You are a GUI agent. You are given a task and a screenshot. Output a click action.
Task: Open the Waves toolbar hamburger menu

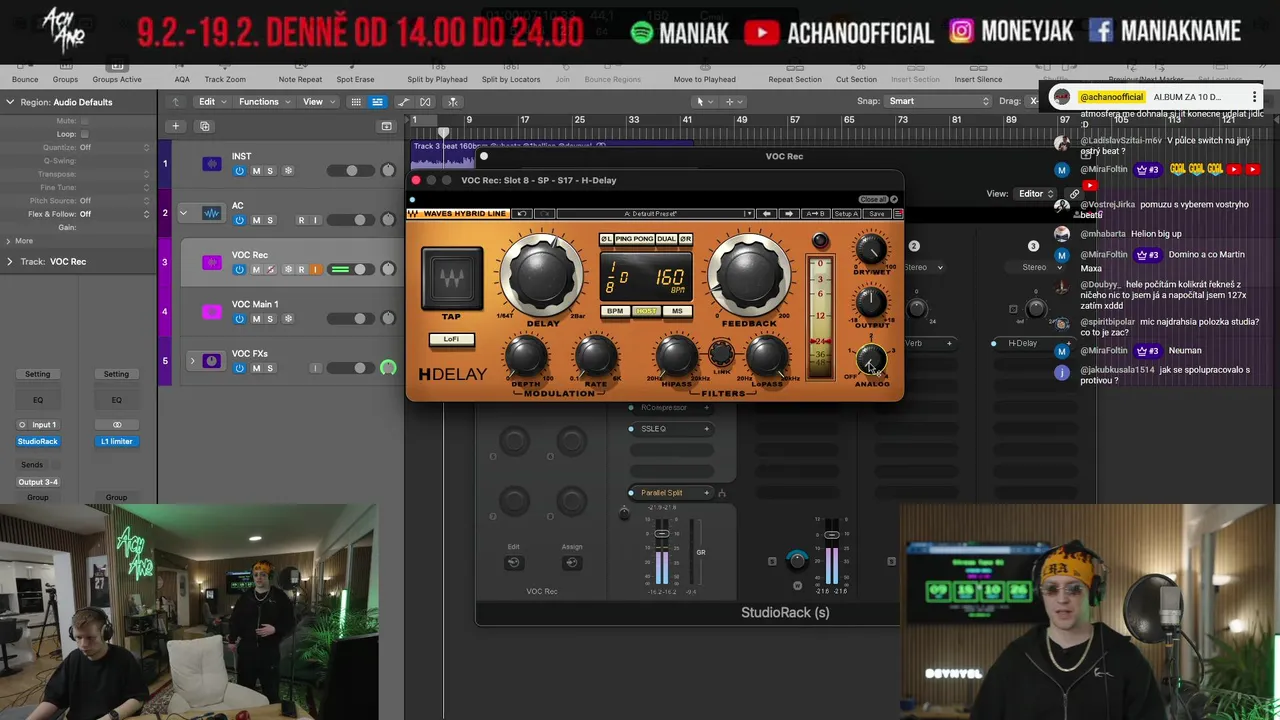(x=898, y=214)
